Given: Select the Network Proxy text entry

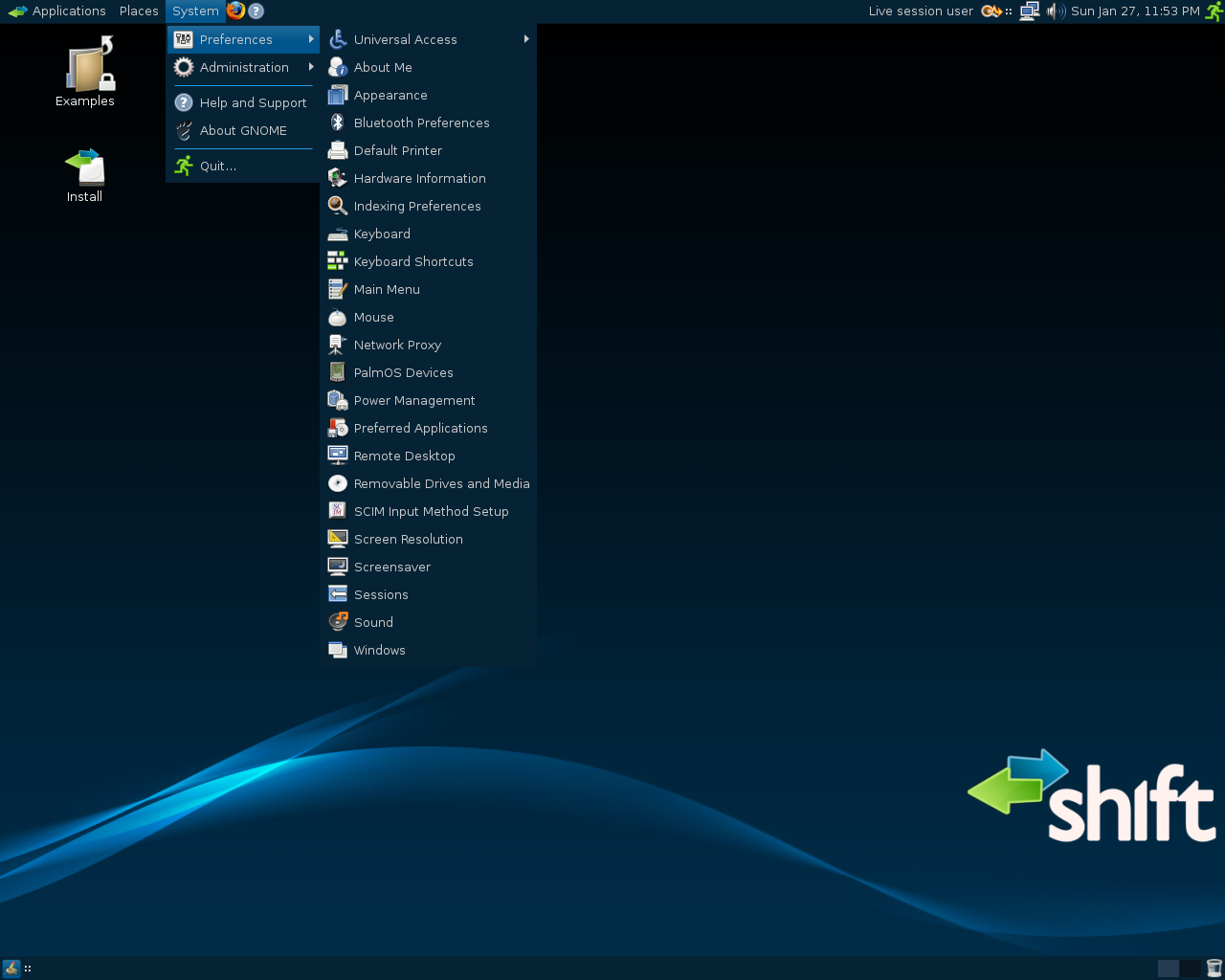Looking at the screenshot, I should pos(397,345).
